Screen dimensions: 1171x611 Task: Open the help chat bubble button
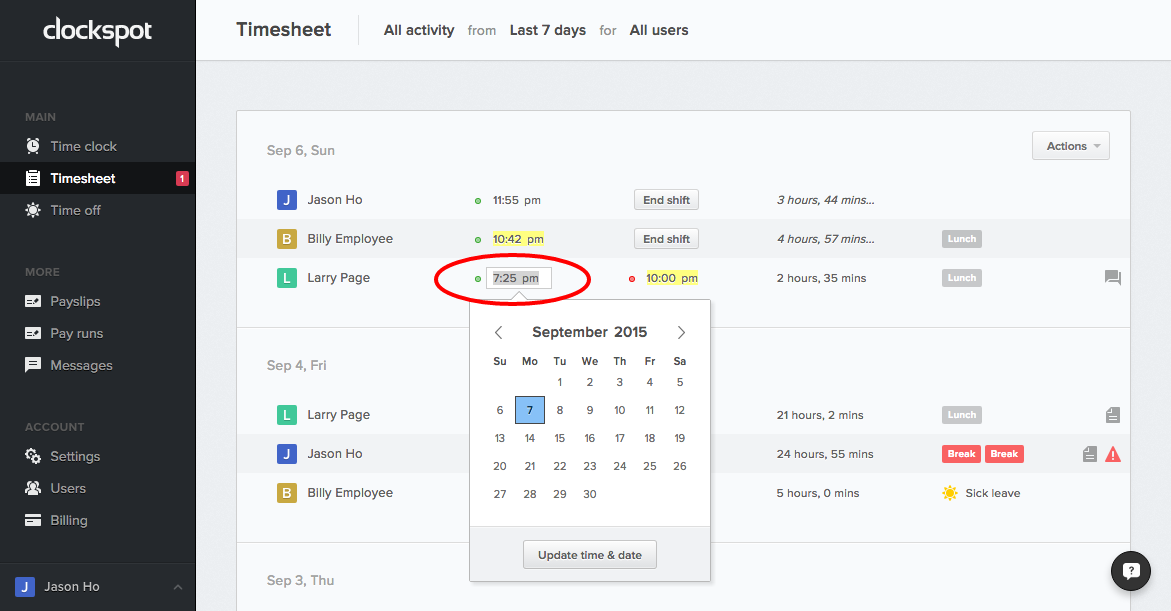(x=1131, y=571)
